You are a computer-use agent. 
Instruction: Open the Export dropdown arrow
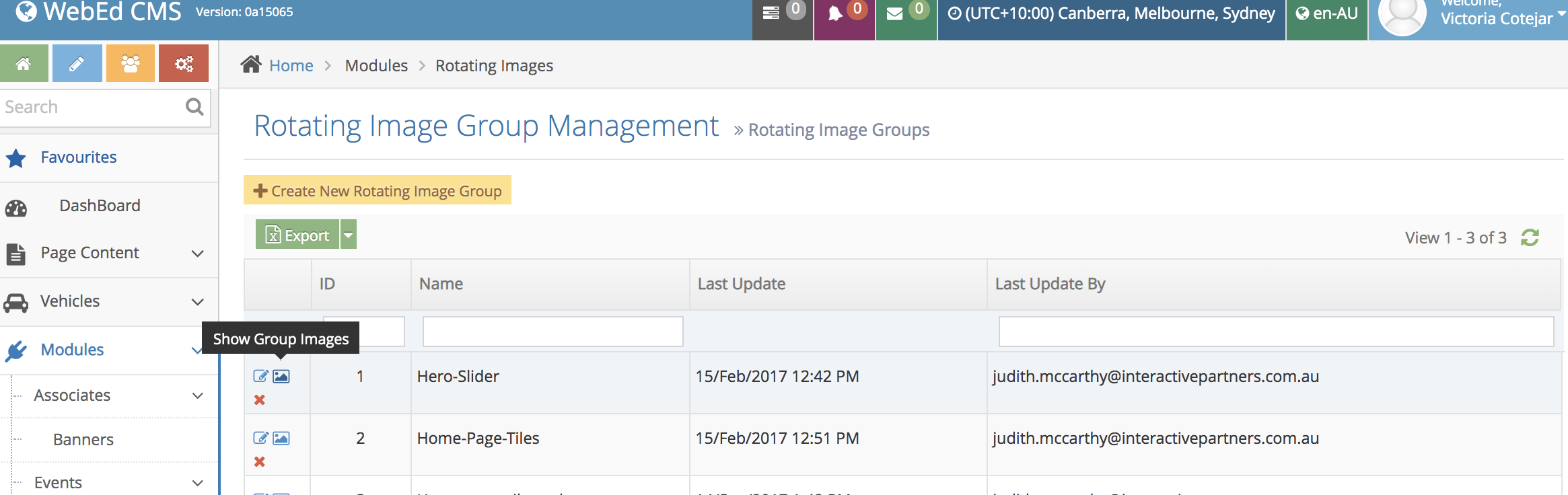(x=349, y=235)
